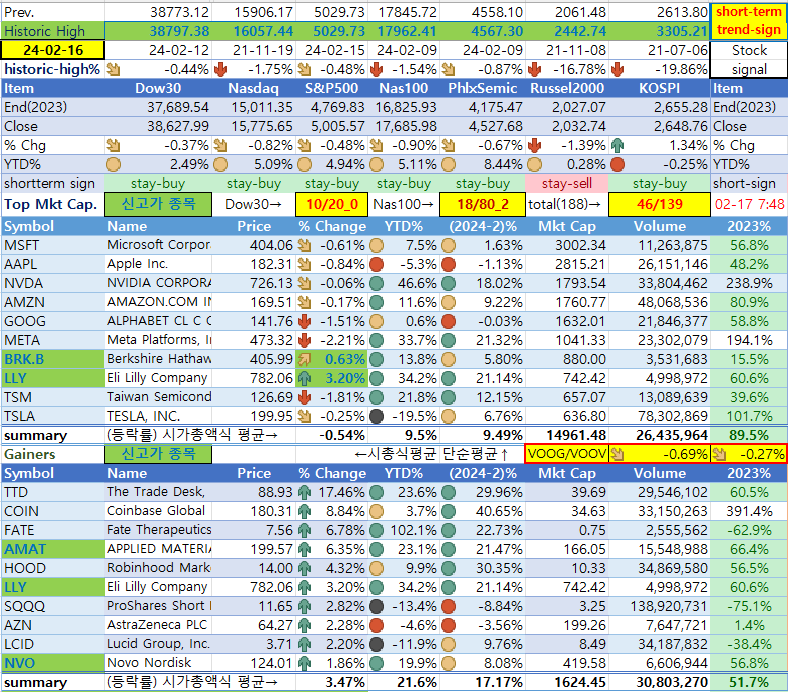788x692 pixels.
Task: Click the dark circle icon beside TSLA YTD -19.5%
Action: tap(376, 417)
